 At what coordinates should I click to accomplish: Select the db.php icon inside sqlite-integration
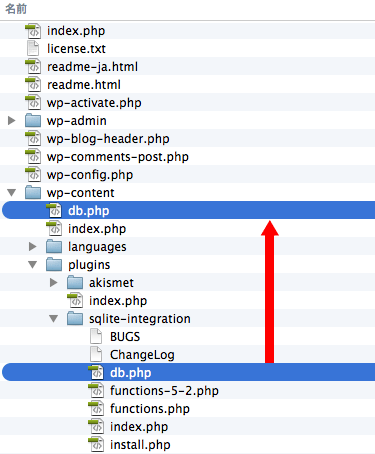click(96, 373)
